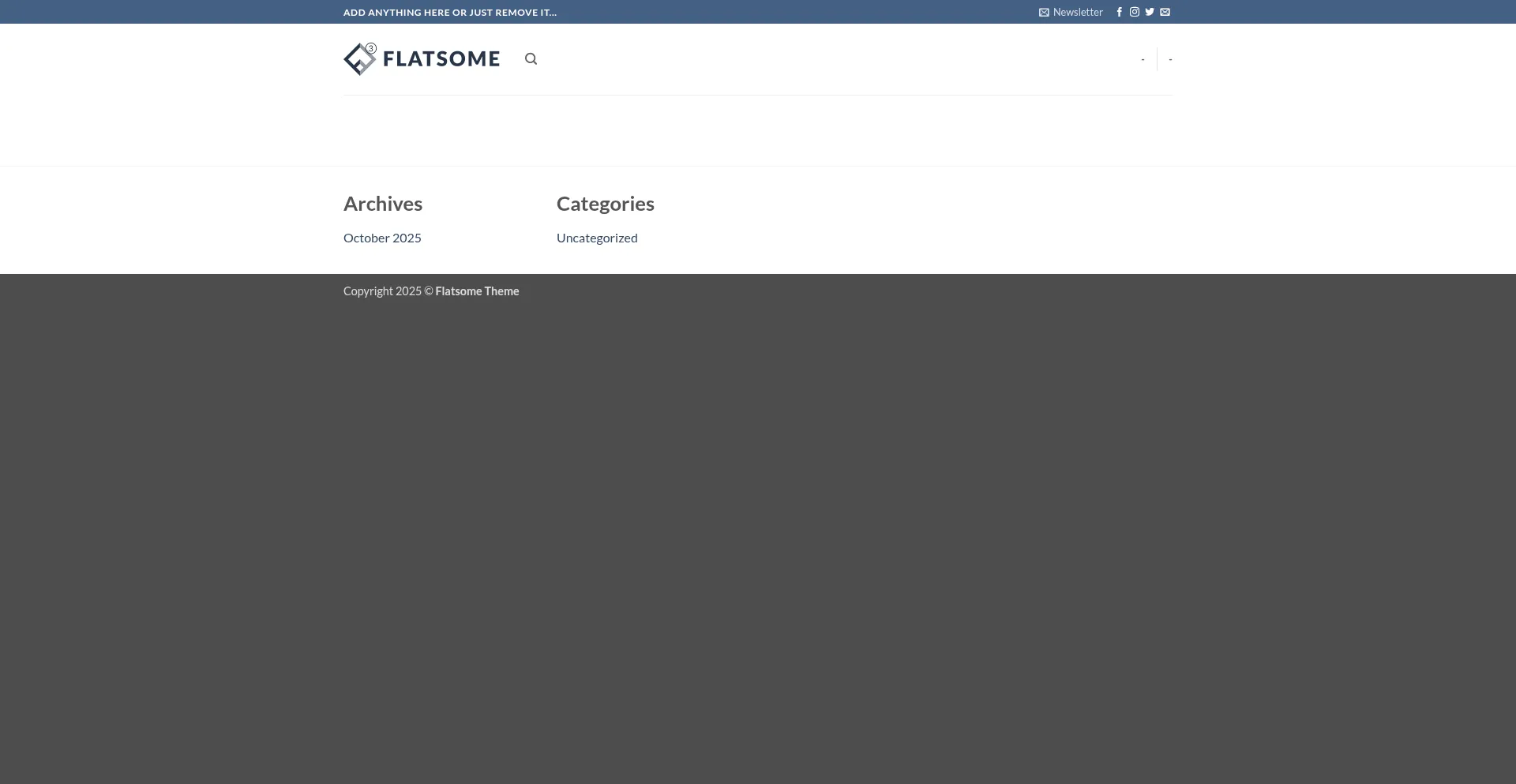Click the bold Flatsome Theme footer text
Screen dimensions: 1516x784
click(477, 291)
